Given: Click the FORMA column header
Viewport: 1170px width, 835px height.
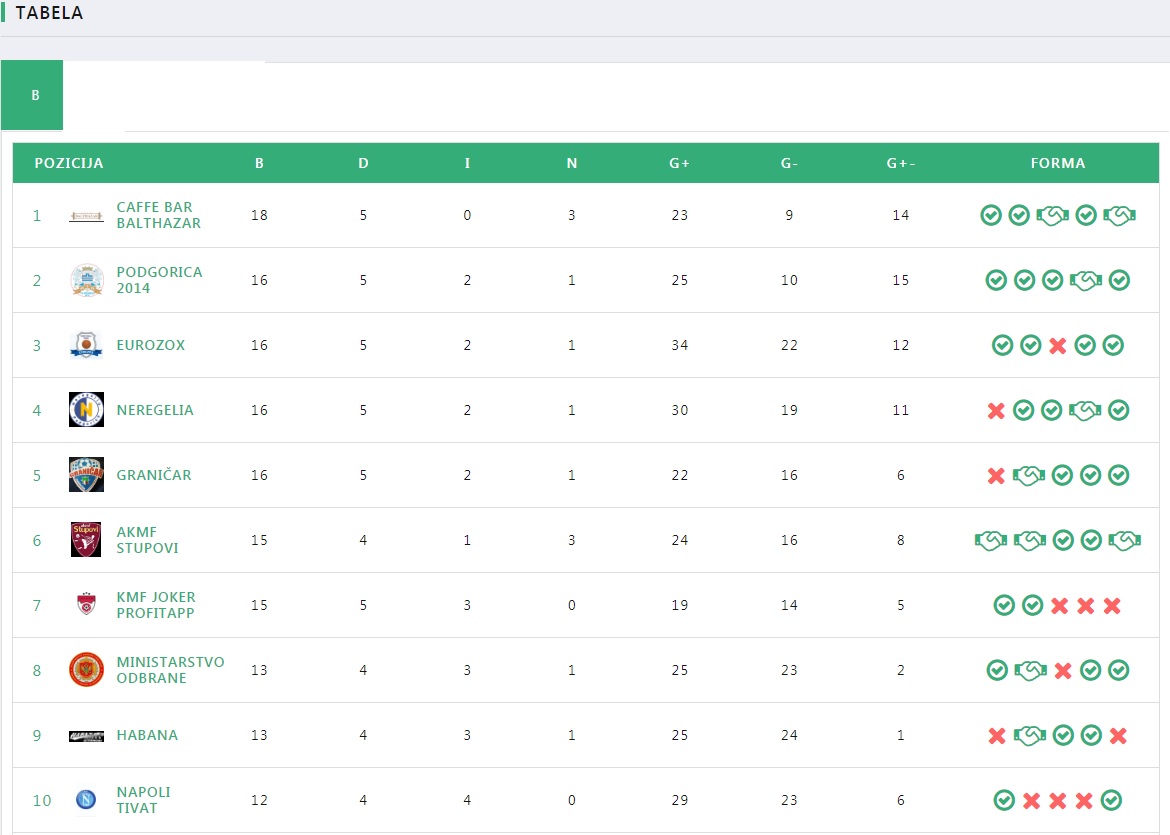Looking at the screenshot, I should pyautogui.click(x=1058, y=163).
